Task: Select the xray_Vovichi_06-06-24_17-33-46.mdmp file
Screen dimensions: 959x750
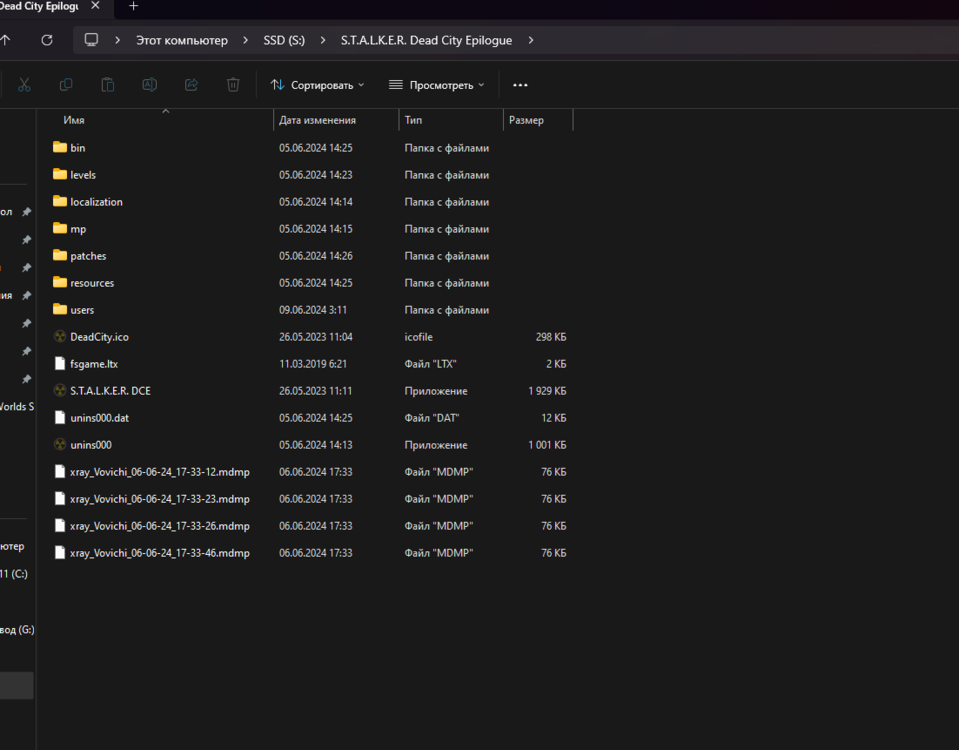Action: coord(159,553)
